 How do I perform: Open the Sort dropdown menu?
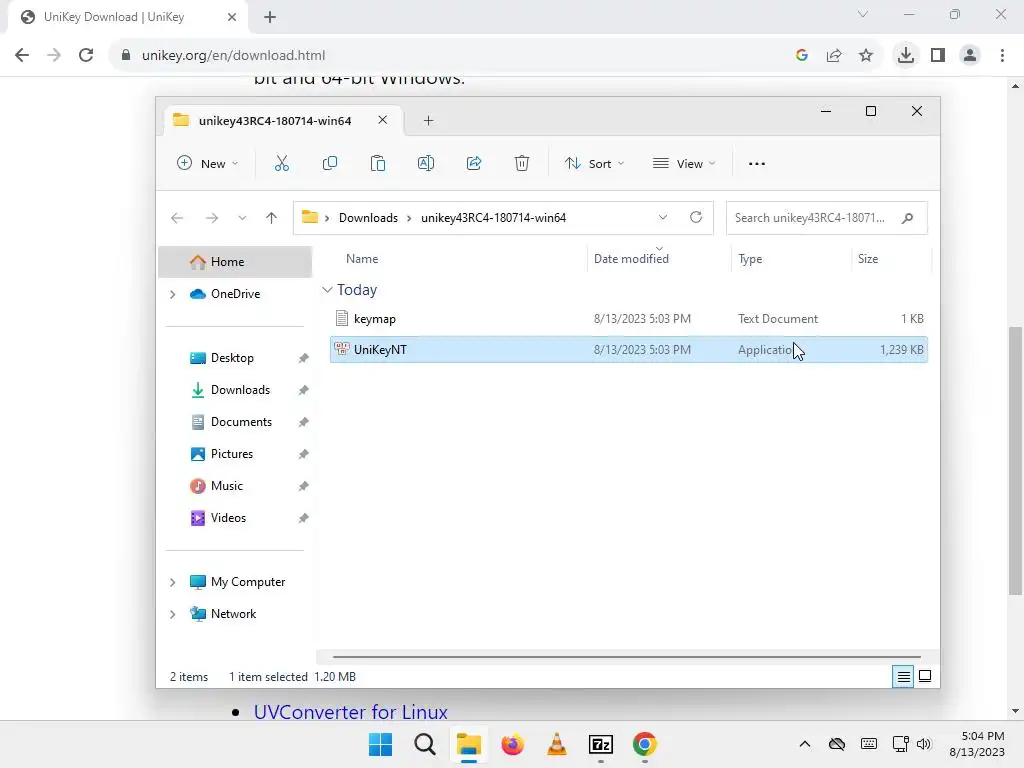[594, 163]
